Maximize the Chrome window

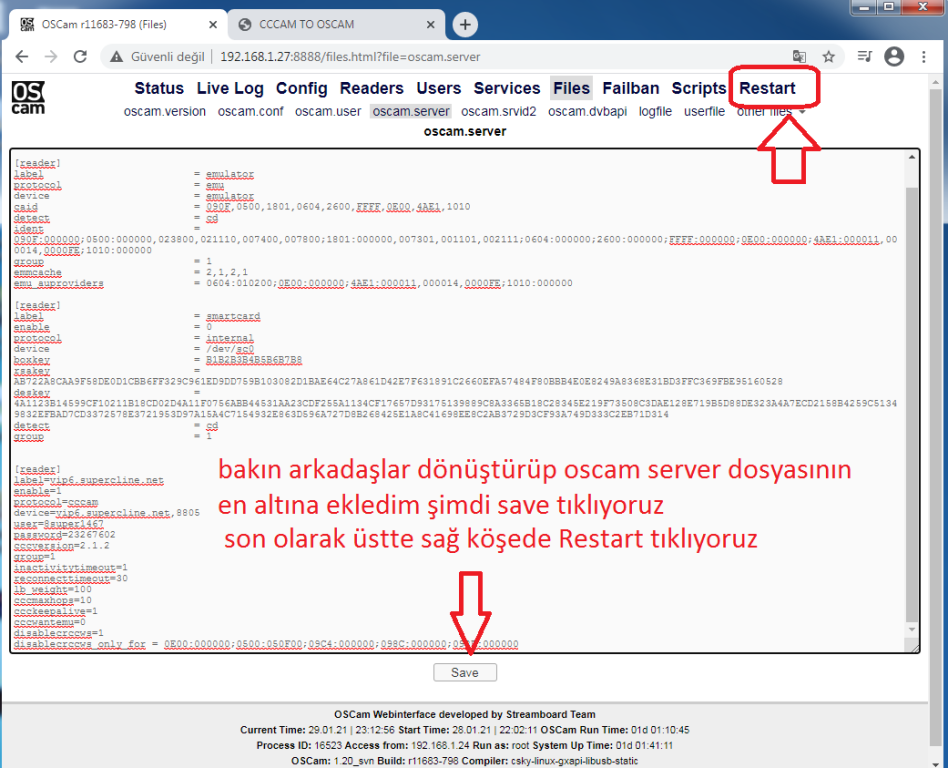click(x=889, y=7)
